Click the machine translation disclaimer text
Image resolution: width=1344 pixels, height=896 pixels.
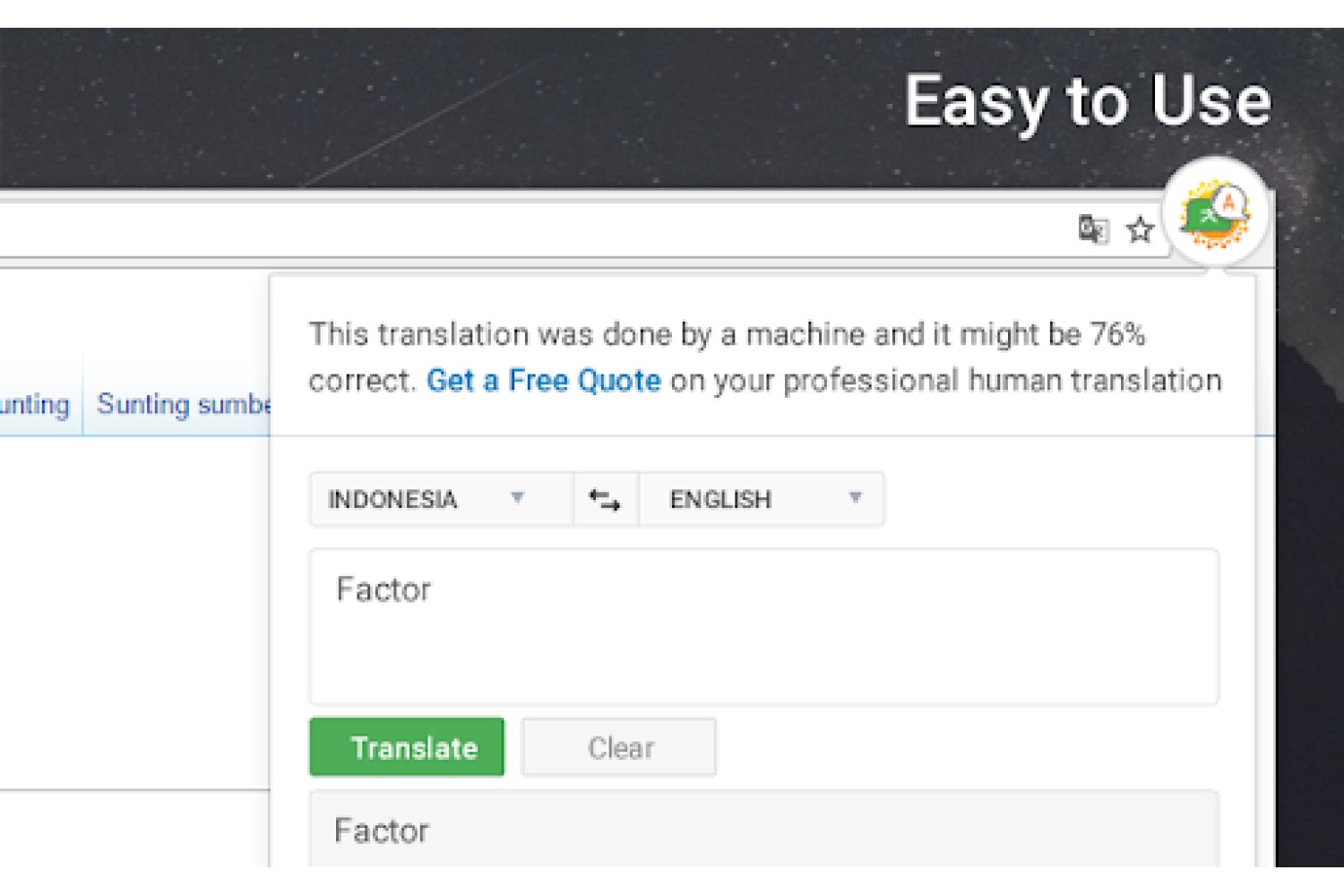[765, 358]
